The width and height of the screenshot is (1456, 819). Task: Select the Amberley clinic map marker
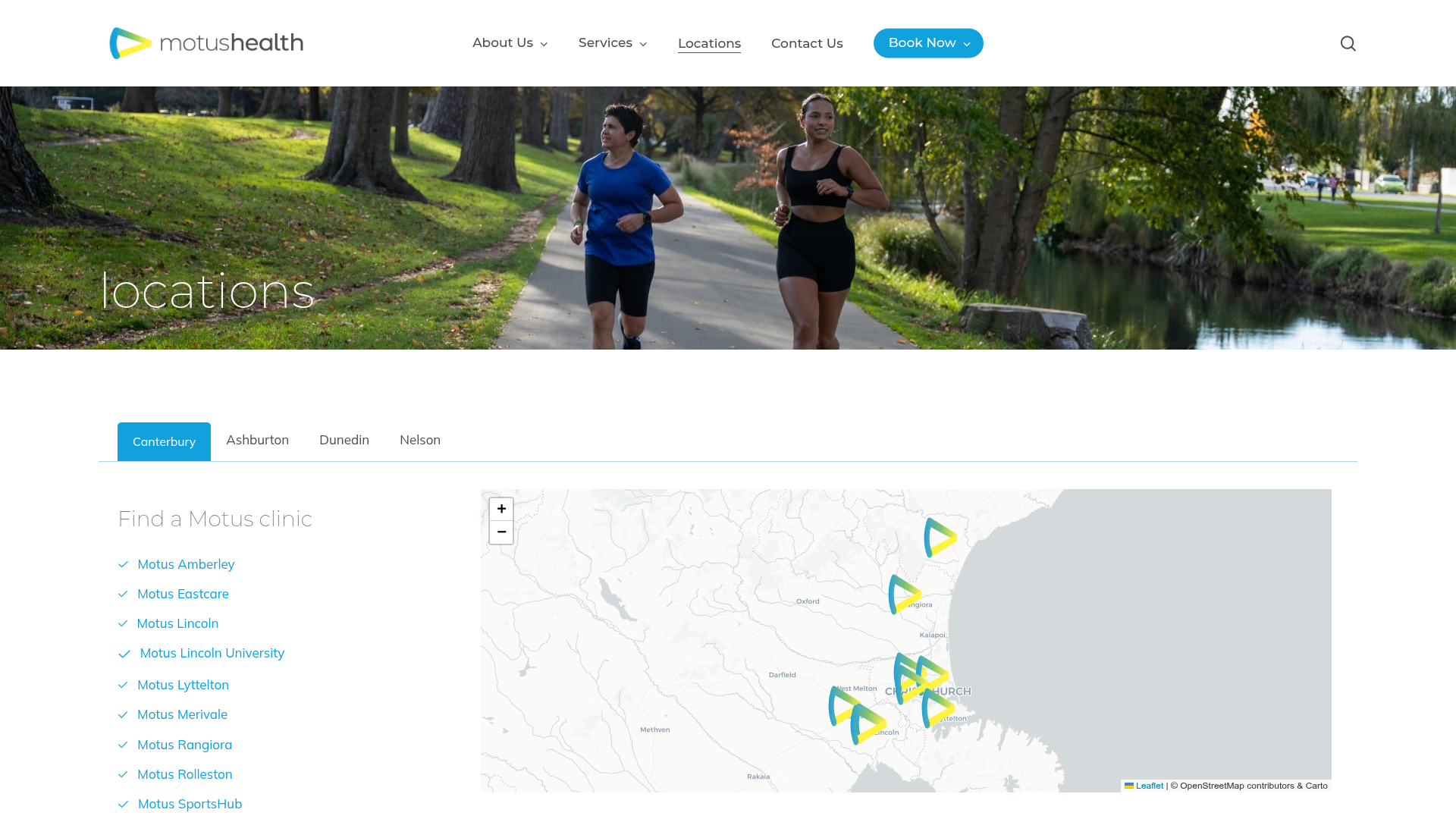(940, 538)
